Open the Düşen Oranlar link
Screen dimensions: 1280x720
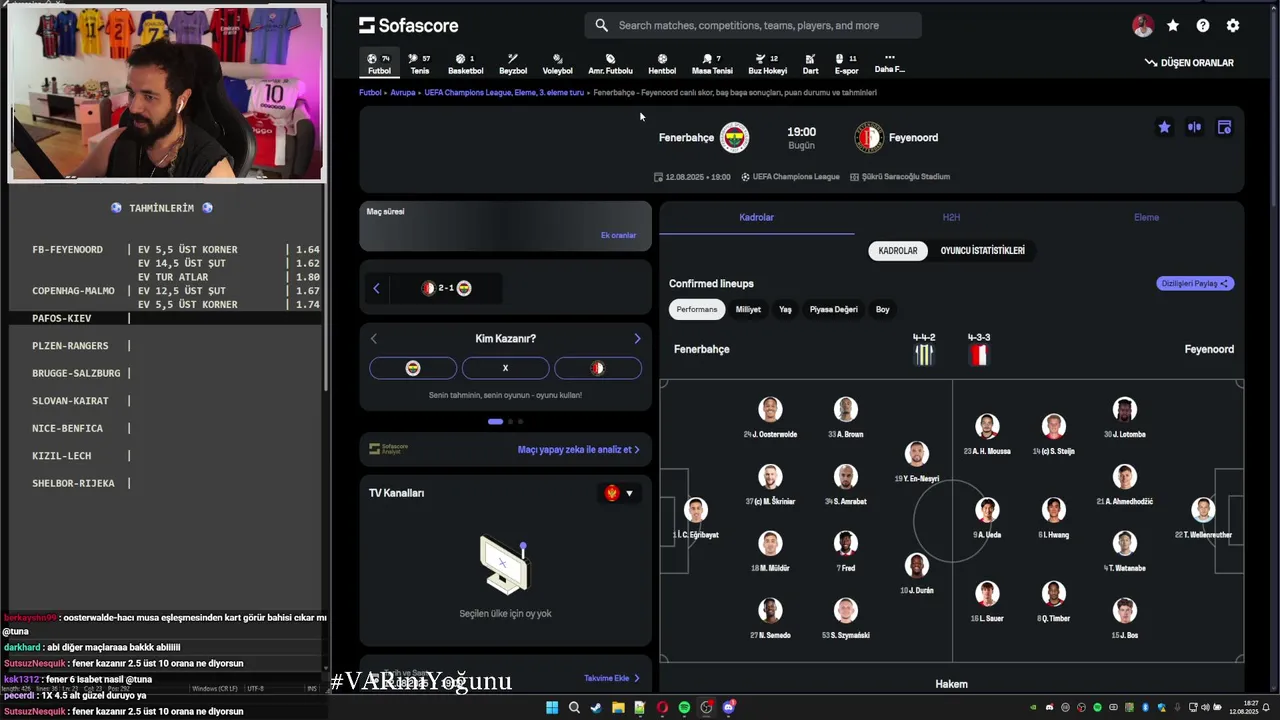click(x=1189, y=62)
